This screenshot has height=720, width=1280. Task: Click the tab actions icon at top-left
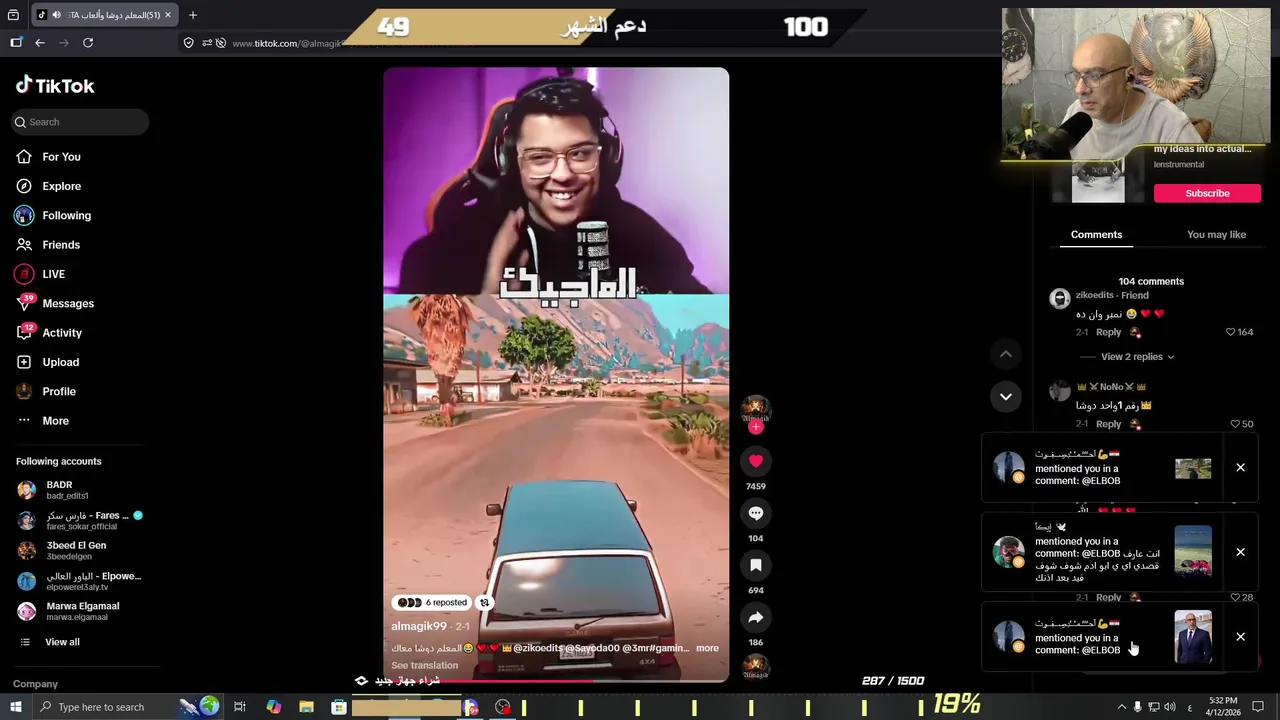click(x=13, y=15)
